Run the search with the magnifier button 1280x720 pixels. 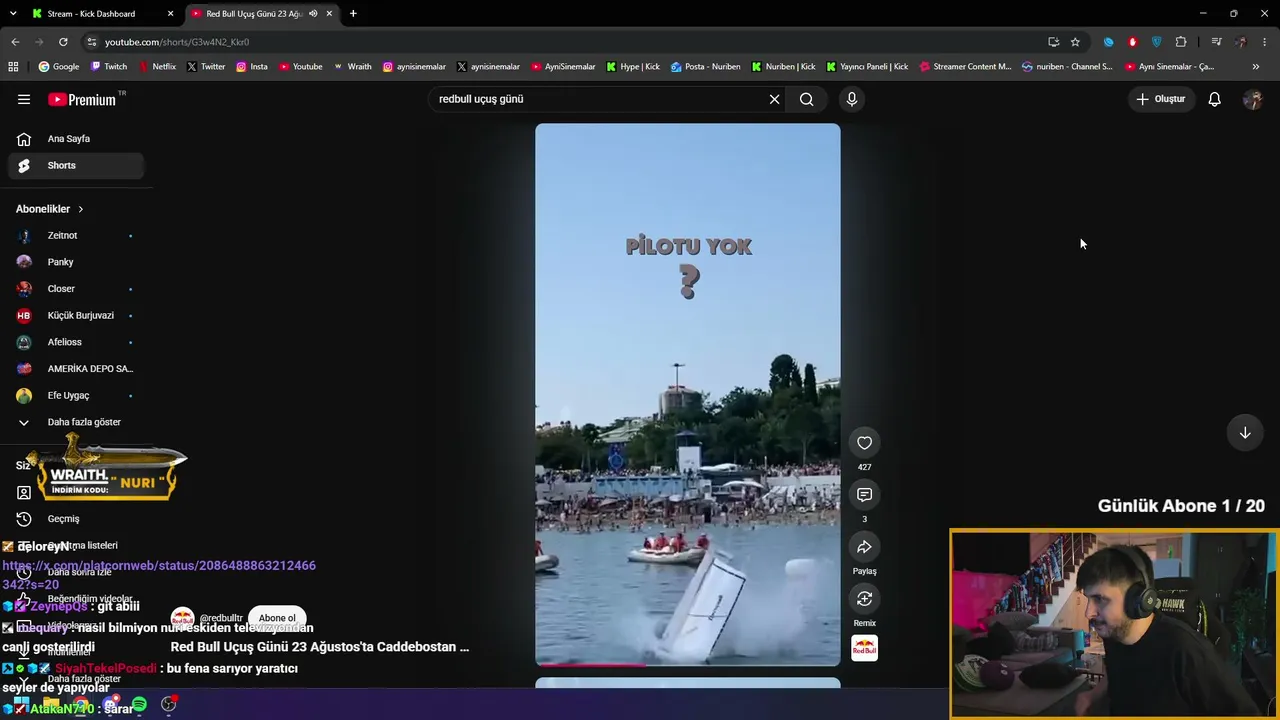[806, 99]
